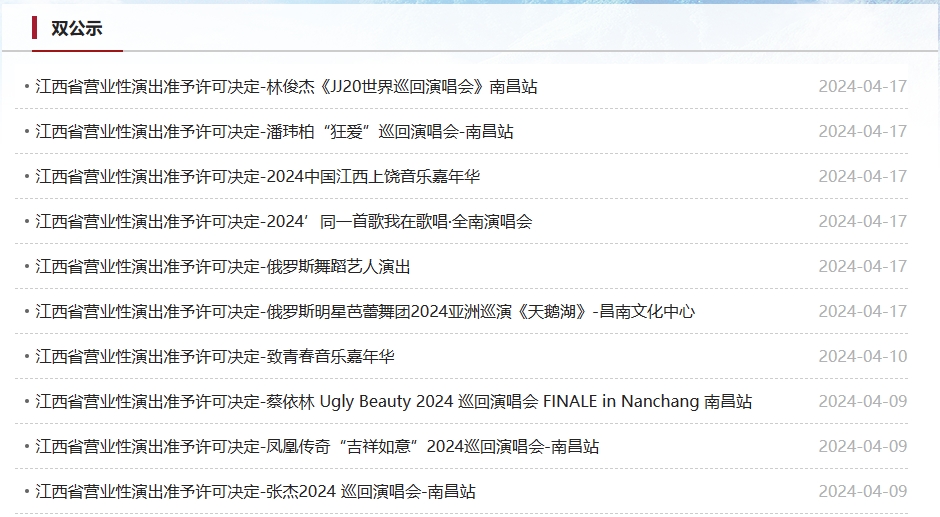Viewport: 940px width, 517px height.
Task: Click date 2024-04-17 on 天鹅湖 row
Action: pyautogui.click(x=863, y=311)
